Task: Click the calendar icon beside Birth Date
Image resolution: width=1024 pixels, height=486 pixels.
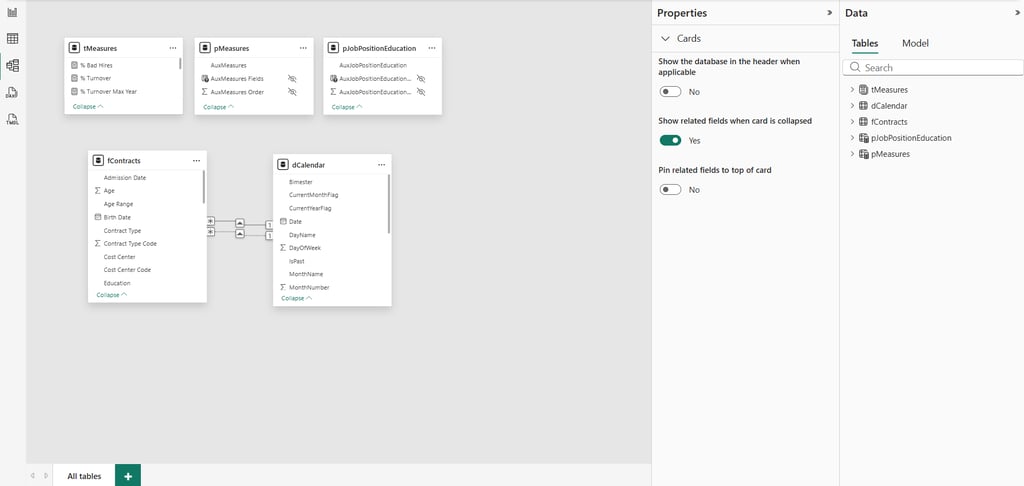Action: coord(98,217)
